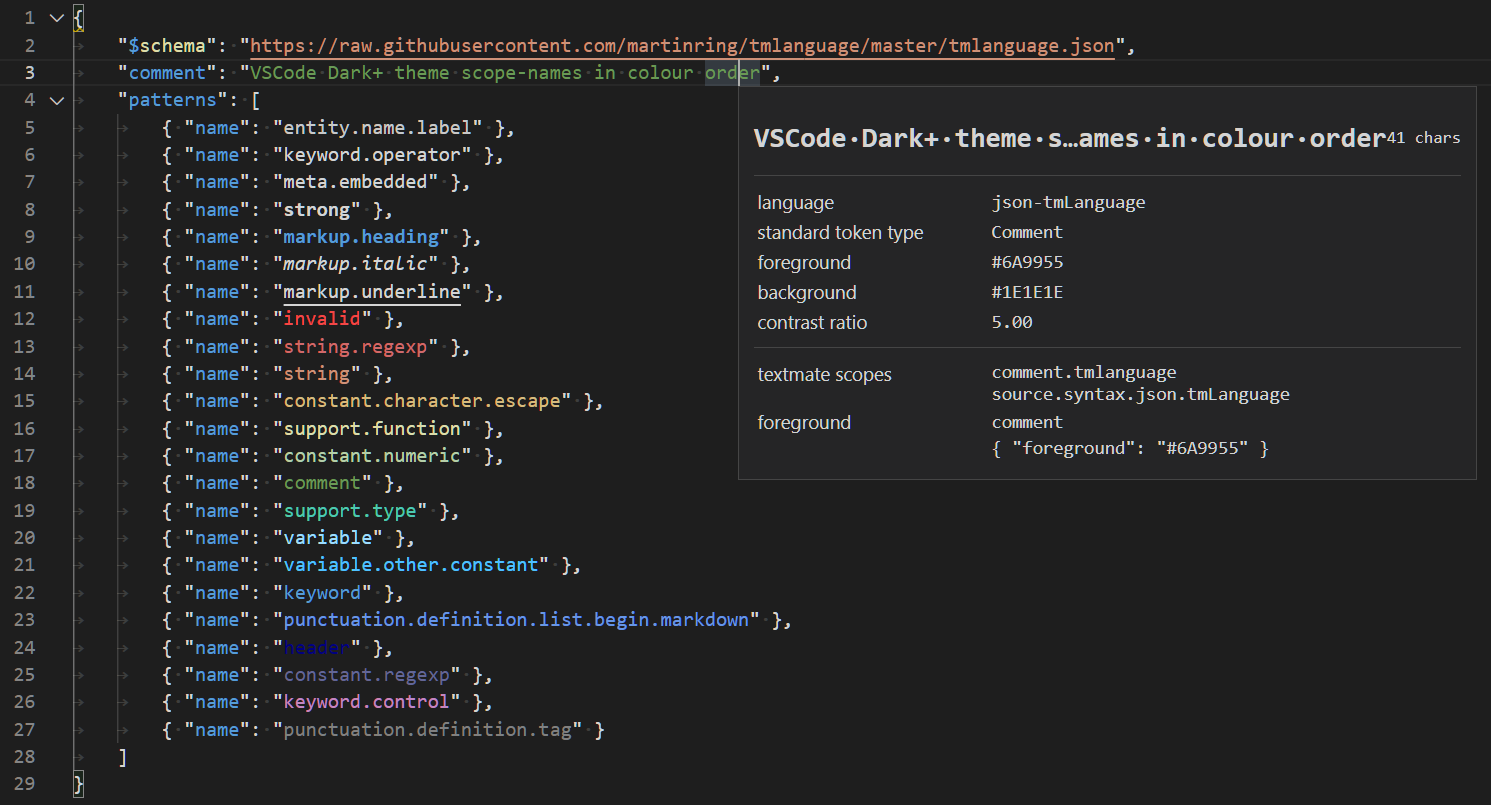Screen dimensions: 1491x805
Task: Click line number 12 in the gutter
Action: [24, 319]
